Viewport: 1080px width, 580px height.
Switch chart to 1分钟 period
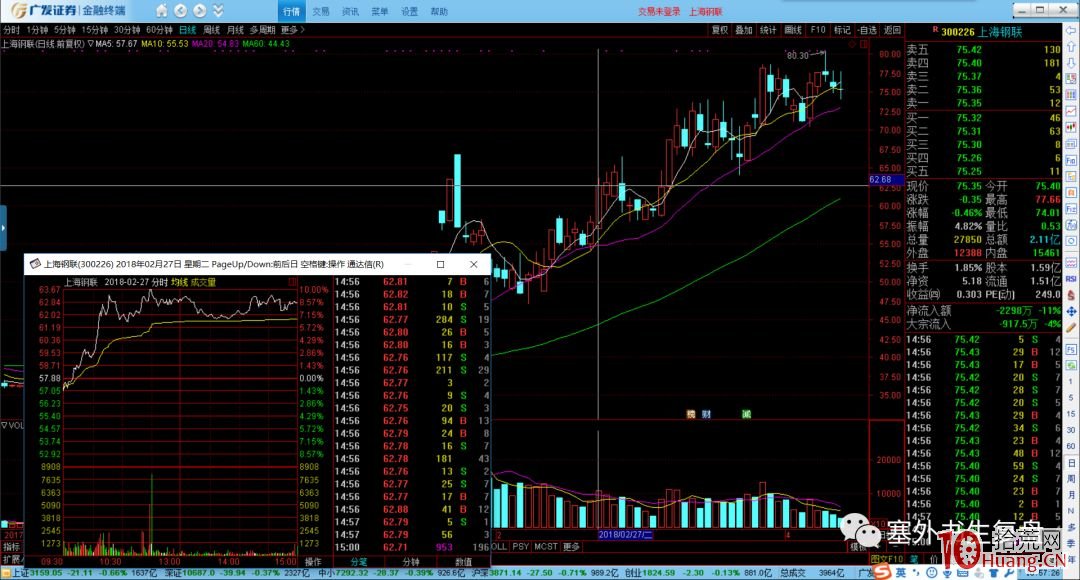click(37, 30)
